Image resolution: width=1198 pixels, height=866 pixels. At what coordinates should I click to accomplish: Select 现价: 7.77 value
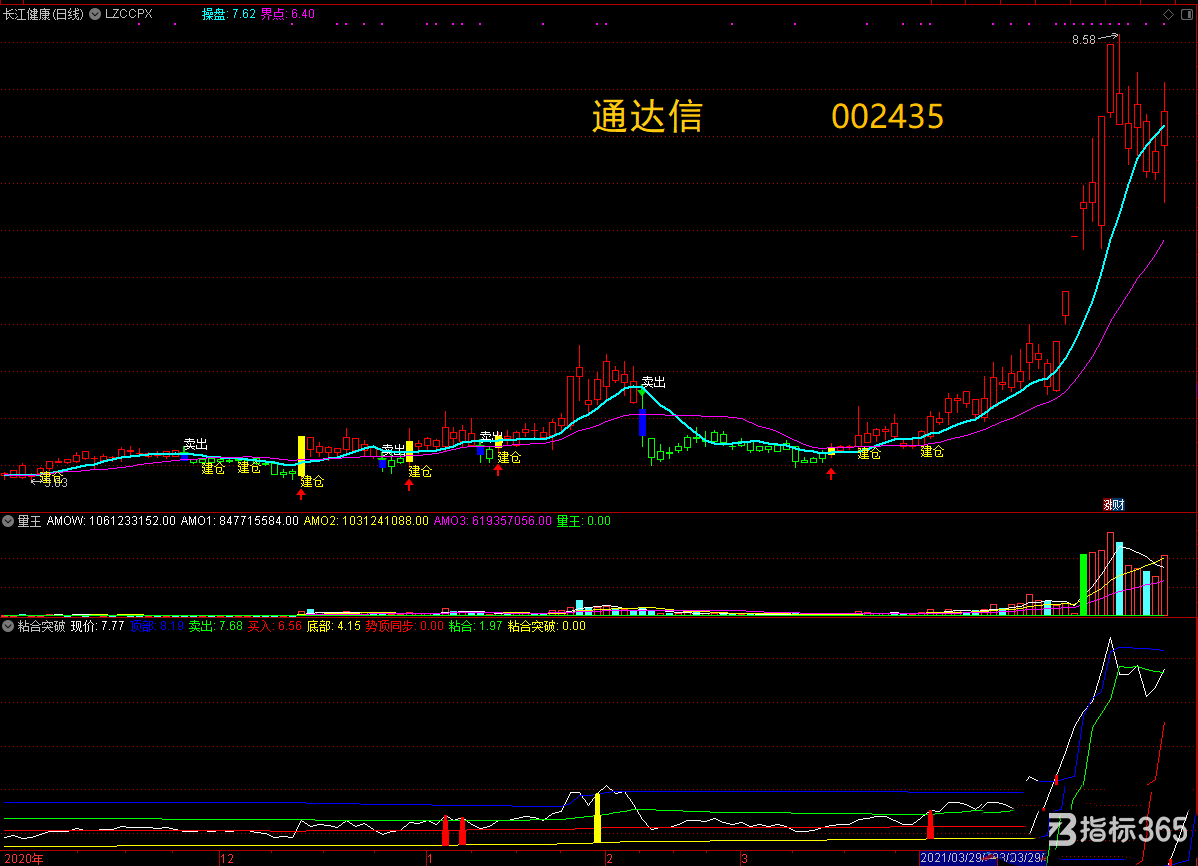pyautogui.click(x=98, y=626)
